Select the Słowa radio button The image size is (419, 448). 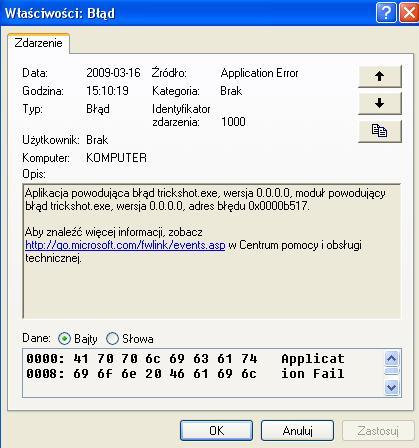pyautogui.click(x=112, y=339)
